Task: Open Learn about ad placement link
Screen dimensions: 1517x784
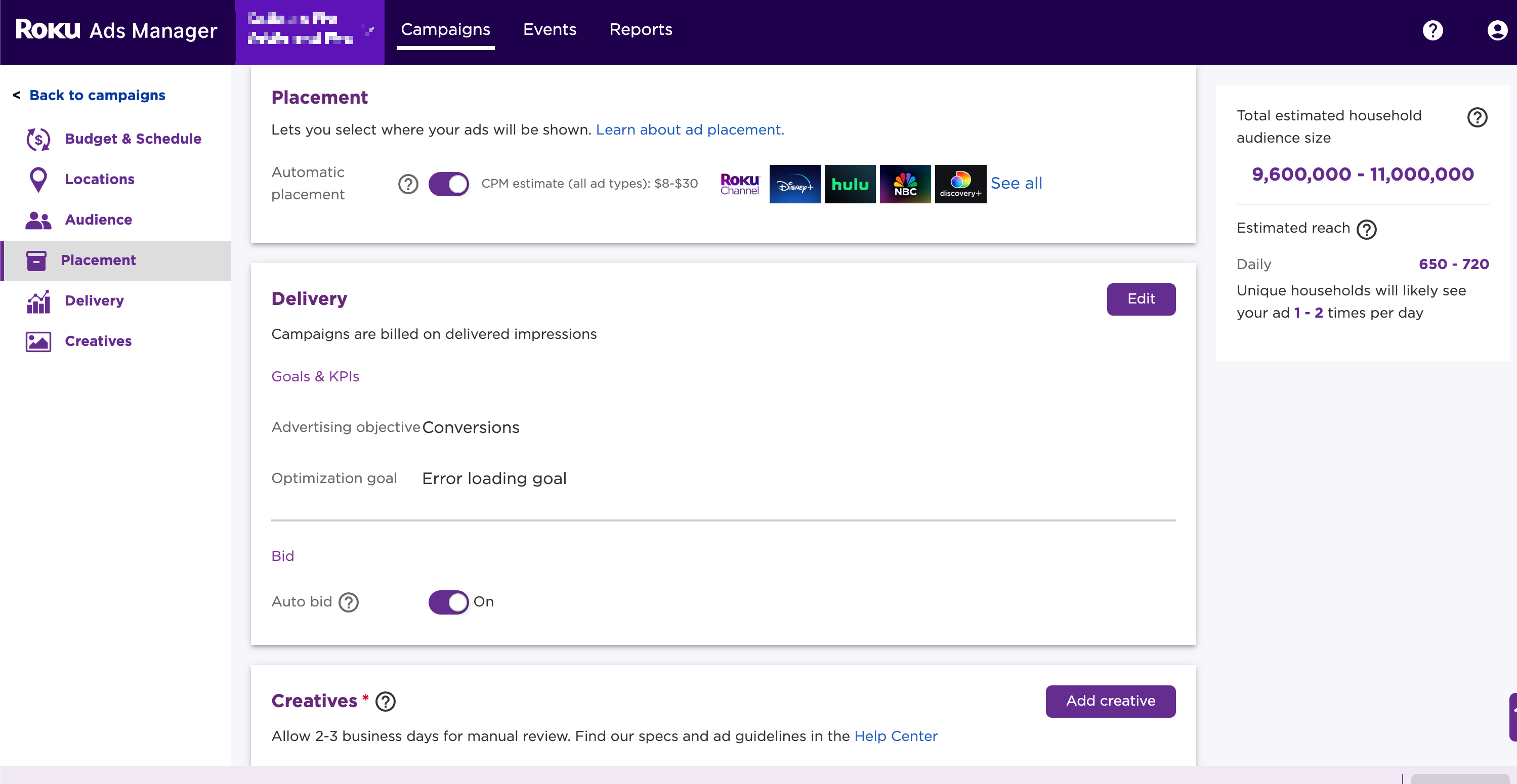Action: click(x=690, y=130)
